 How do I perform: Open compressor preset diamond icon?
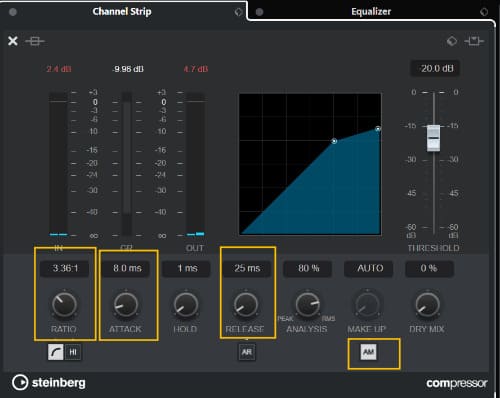(452, 41)
